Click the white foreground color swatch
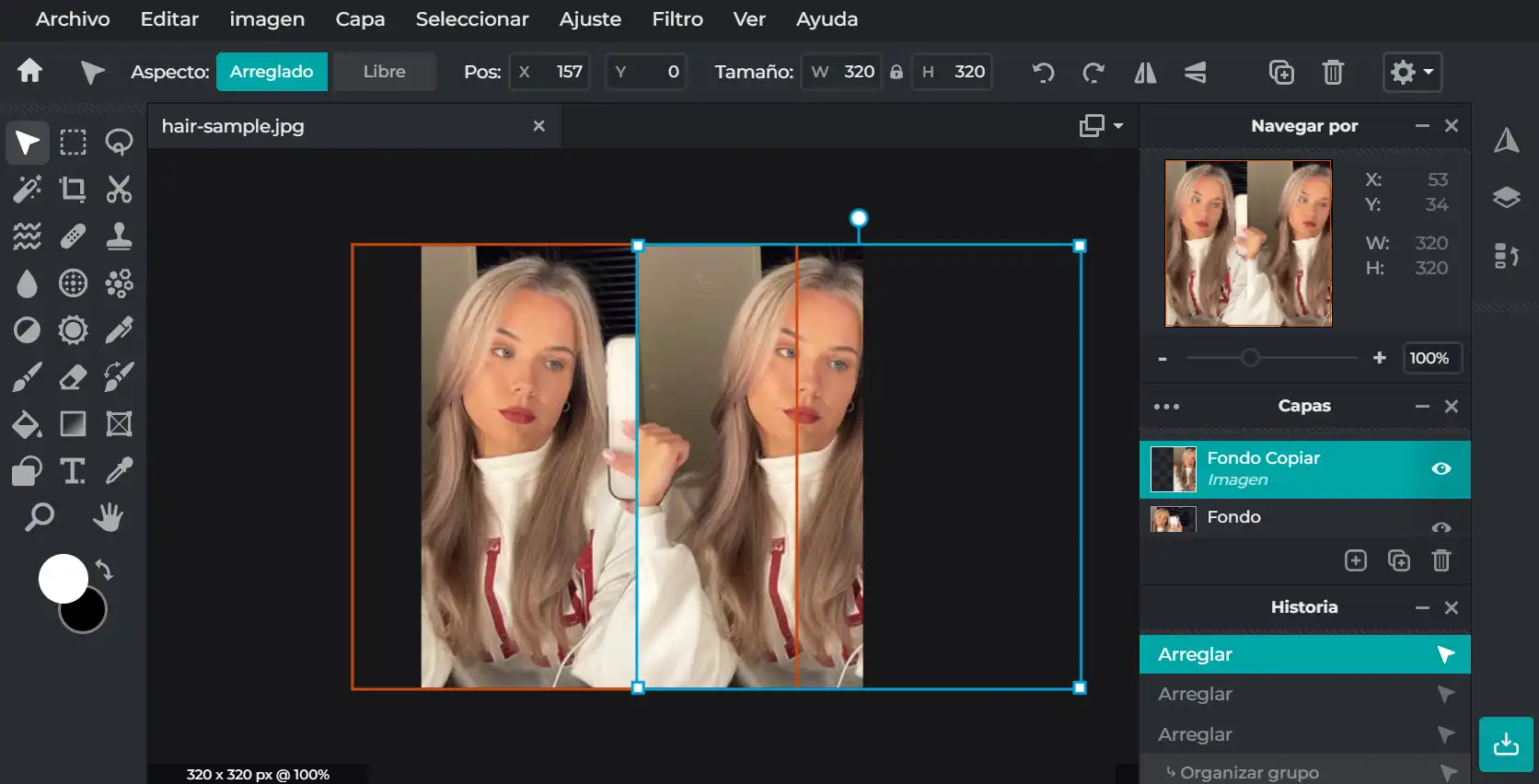 [61, 577]
